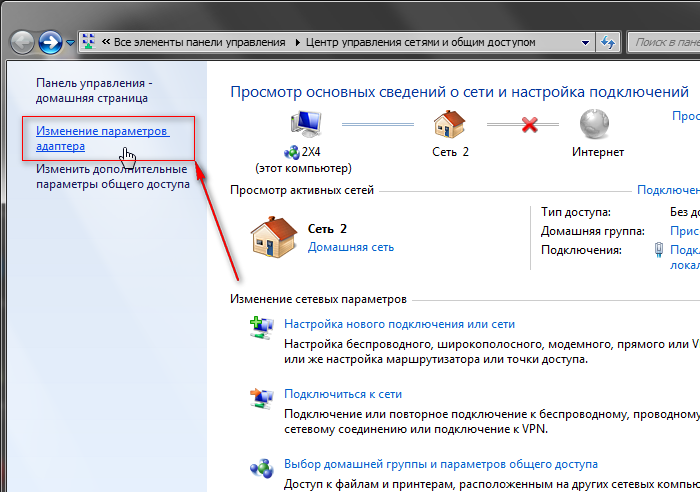Image resolution: width=700 pixels, height=492 pixels.
Task: Open 'Настройка нового подключения или сети'
Action: click(400, 324)
